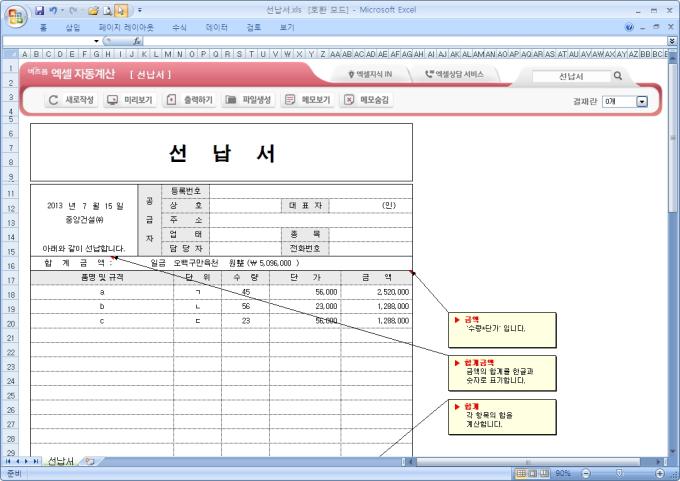Screen dimensions: 680x481
Task: Click the unit price cell 23,000
Action: pyautogui.click(x=305, y=306)
